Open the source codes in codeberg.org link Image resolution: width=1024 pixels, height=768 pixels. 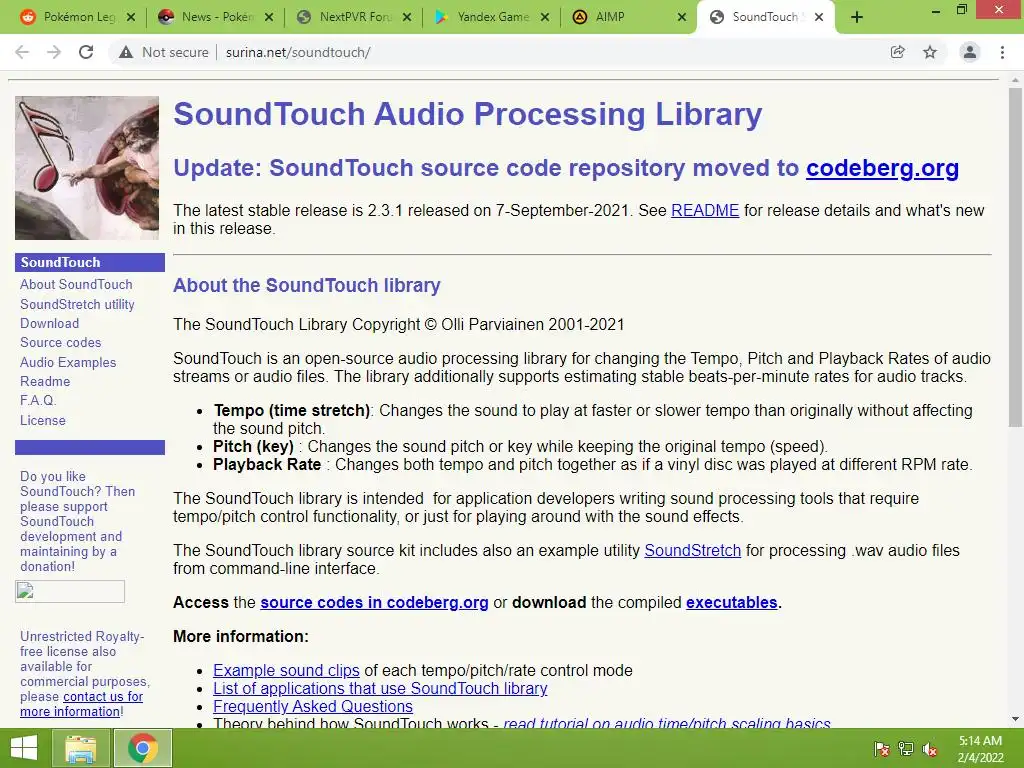[x=374, y=602]
